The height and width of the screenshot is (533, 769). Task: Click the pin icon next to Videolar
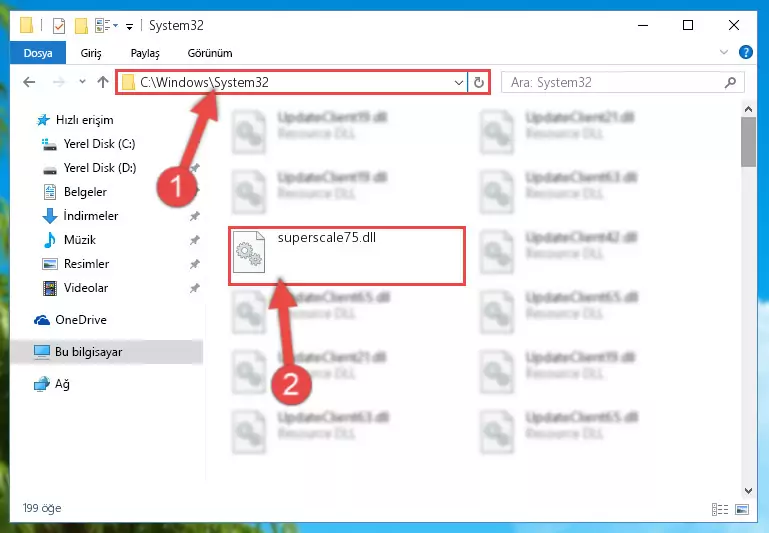click(x=195, y=288)
